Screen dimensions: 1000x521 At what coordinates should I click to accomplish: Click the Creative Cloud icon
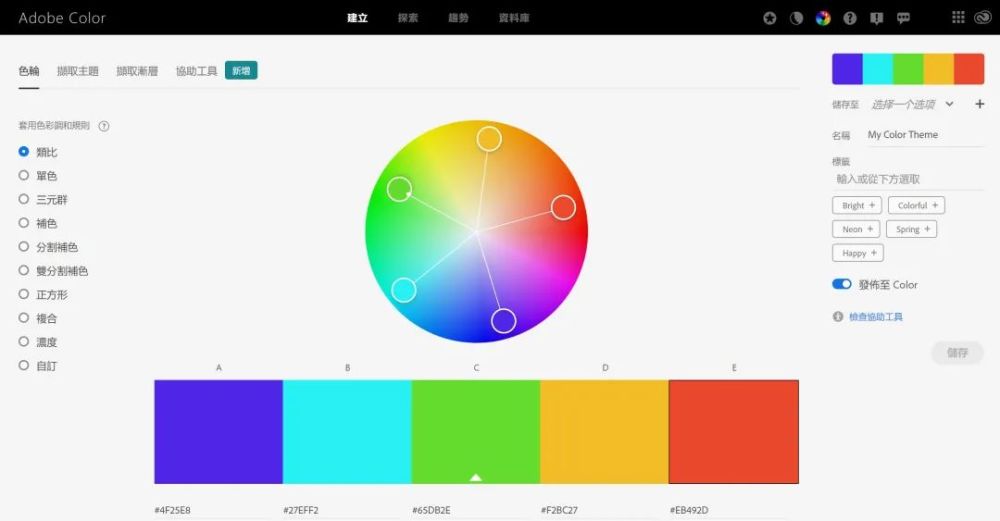[983, 17]
